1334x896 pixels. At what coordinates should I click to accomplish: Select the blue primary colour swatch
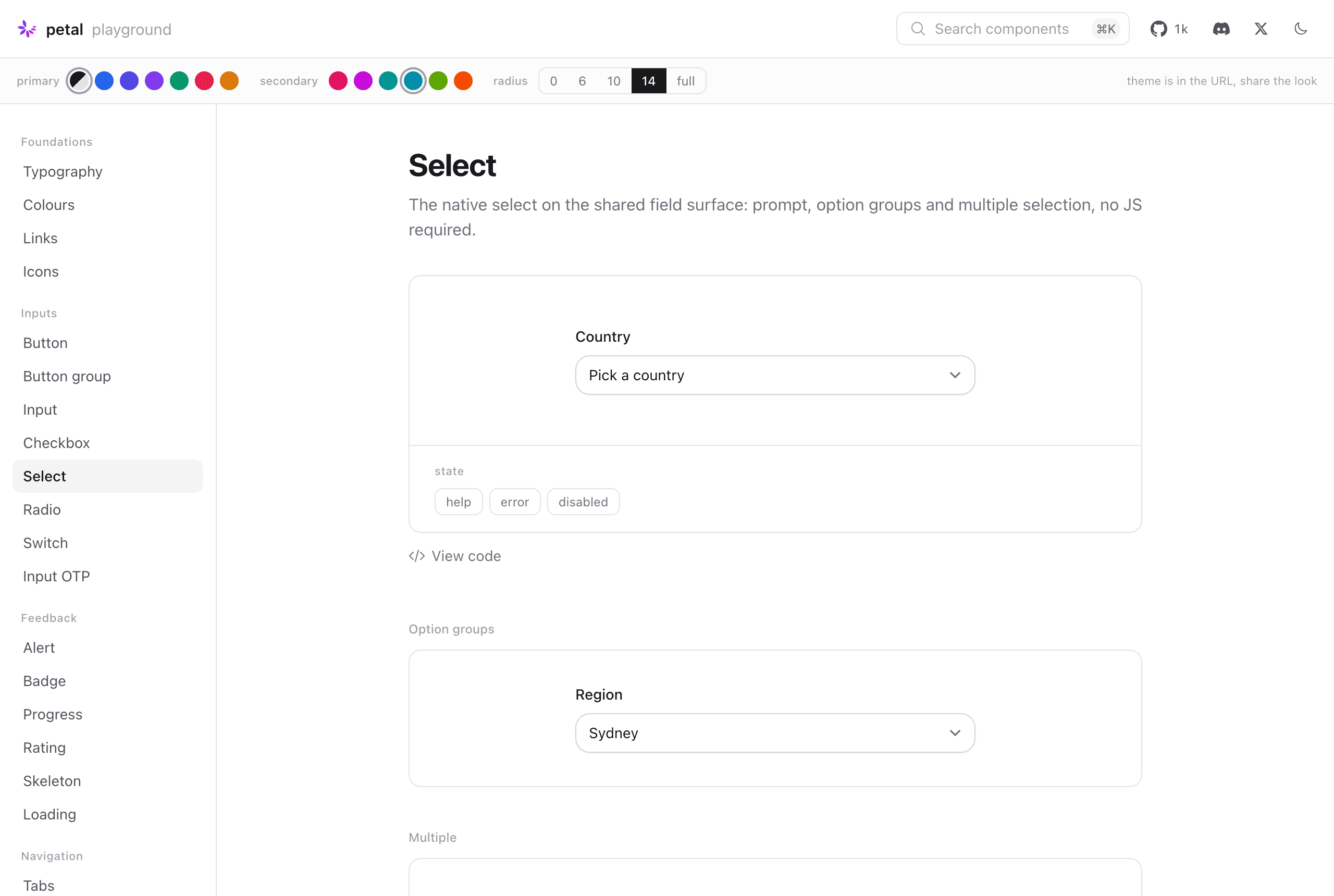[104, 81]
